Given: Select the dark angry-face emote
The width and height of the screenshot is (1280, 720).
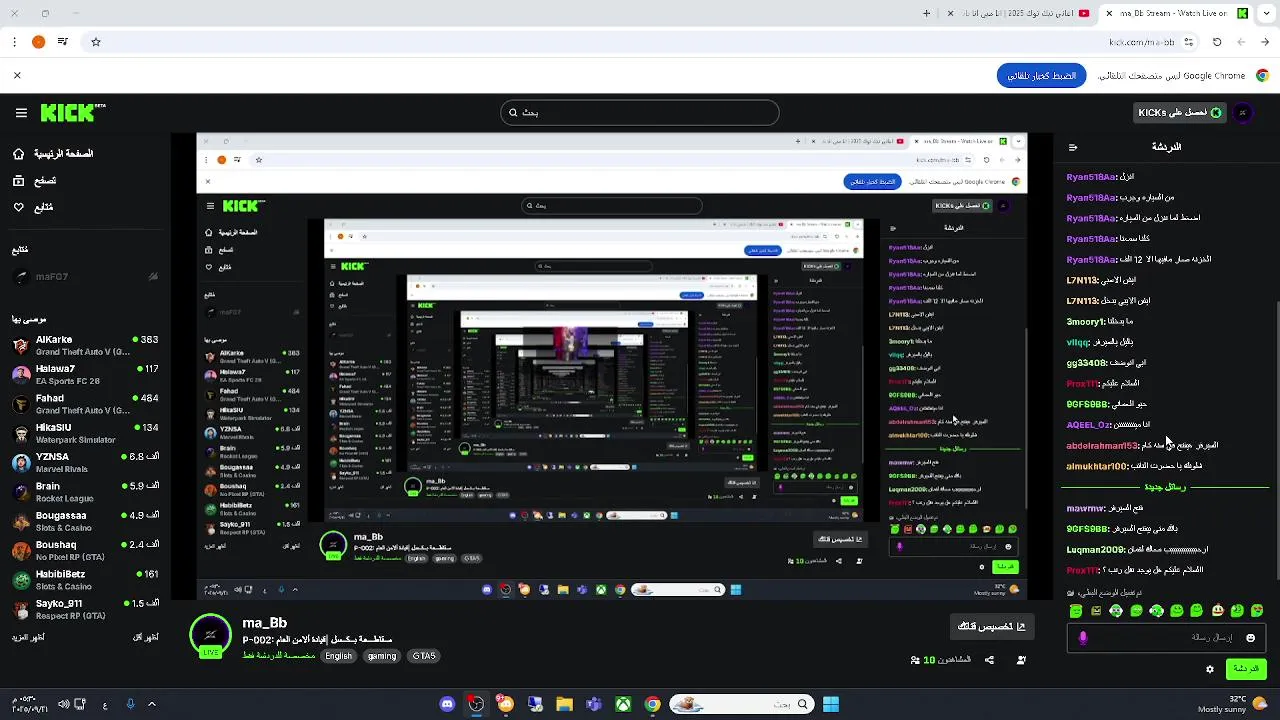Looking at the screenshot, I should tap(1096, 610).
